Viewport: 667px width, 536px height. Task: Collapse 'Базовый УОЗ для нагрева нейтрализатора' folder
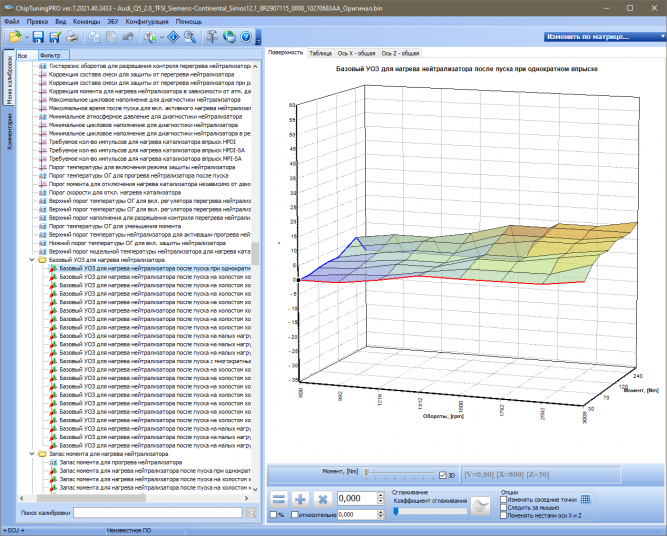(x=32, y=260)
